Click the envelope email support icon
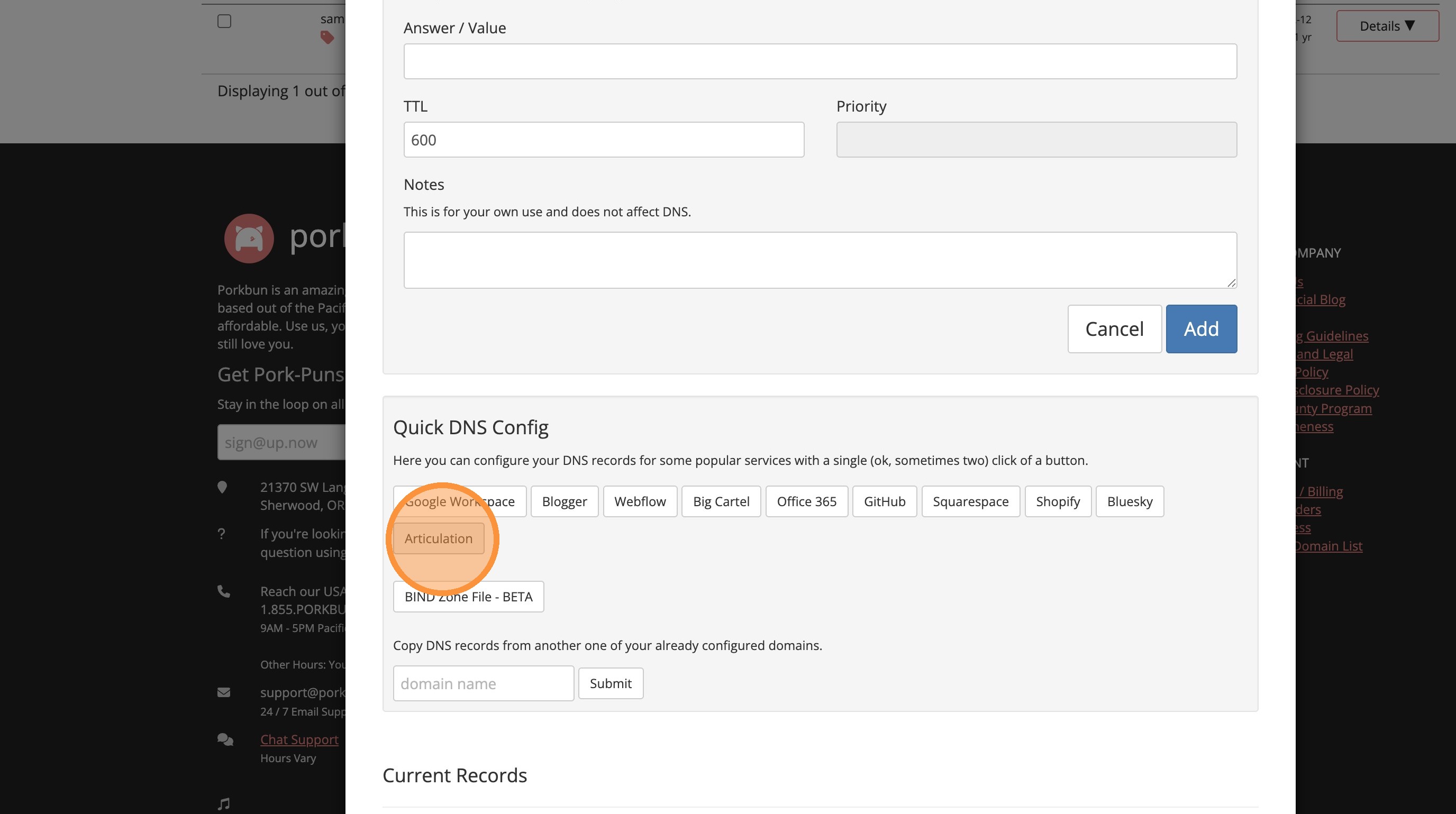The image size is (1456, 814). (224, 692)
